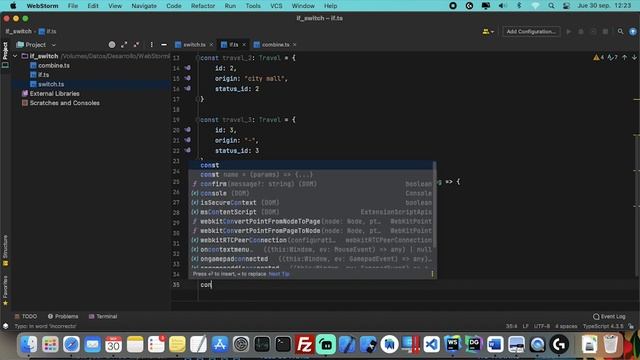This screenshot has height=360, width=640.
Task: Open DataGrip icon in the dock
Action: click(x=474, y=344)
